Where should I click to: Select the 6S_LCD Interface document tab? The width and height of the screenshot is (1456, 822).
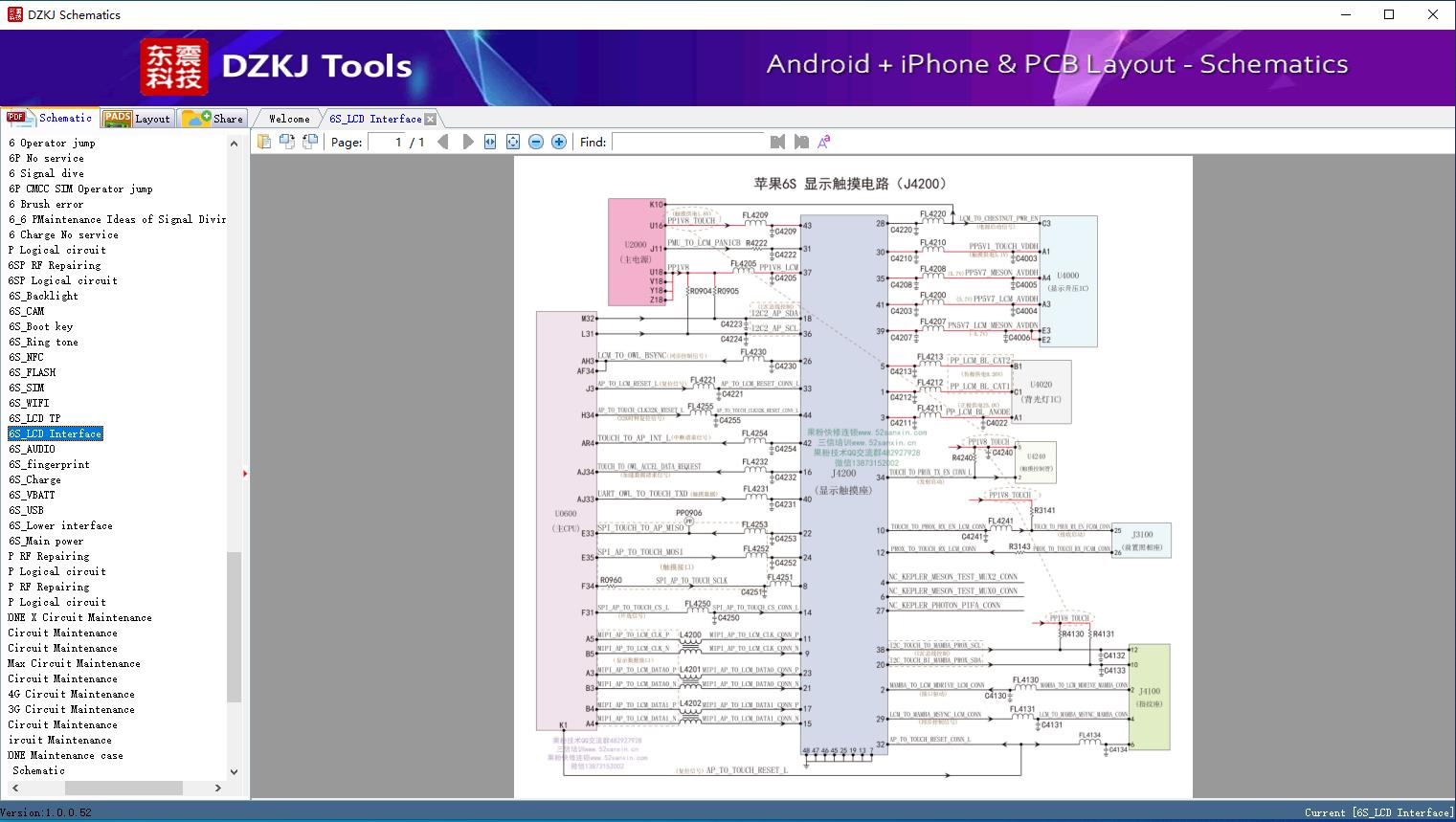click(375, 119)
